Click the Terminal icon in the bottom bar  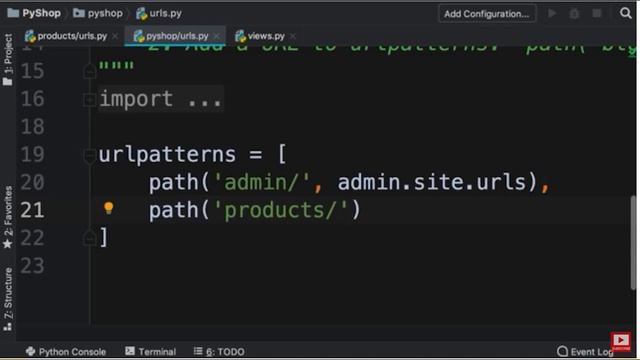click(x=130, y=351)
